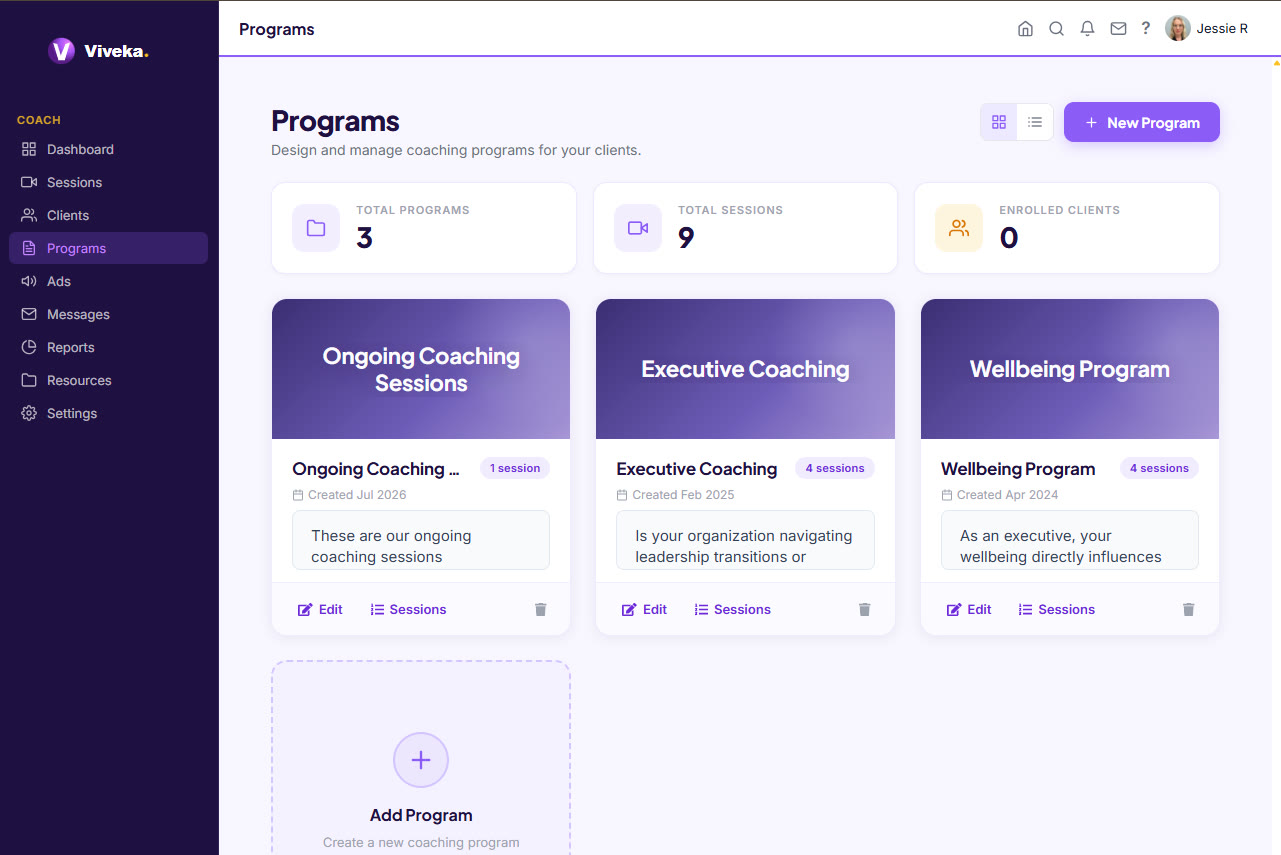Open Settings in the sidebar

click(x=108, y=413)
